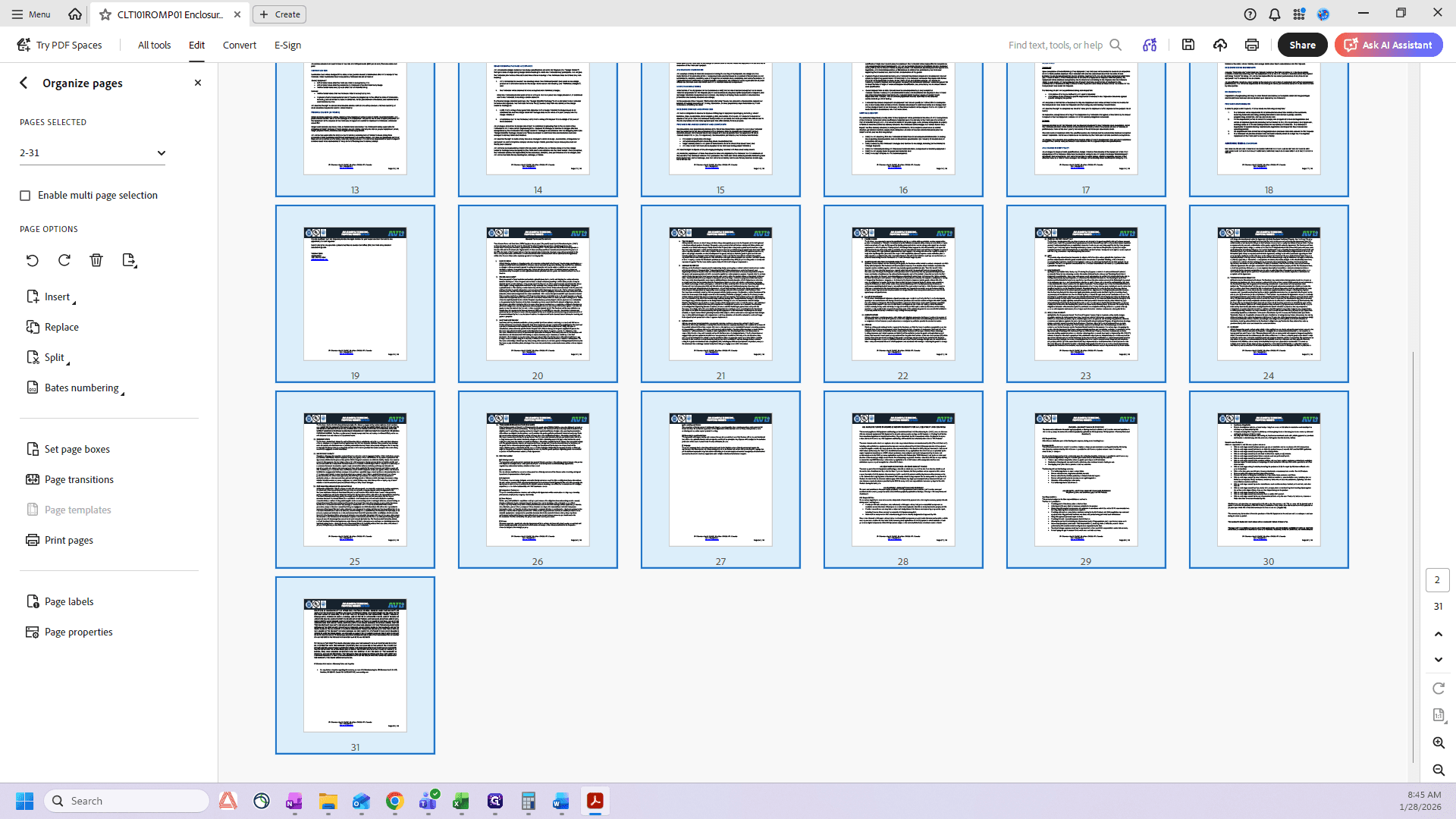The height and width of the screenshot is (819, 1456).
Task: Open Excel from the taskbar
Action: 461,801
